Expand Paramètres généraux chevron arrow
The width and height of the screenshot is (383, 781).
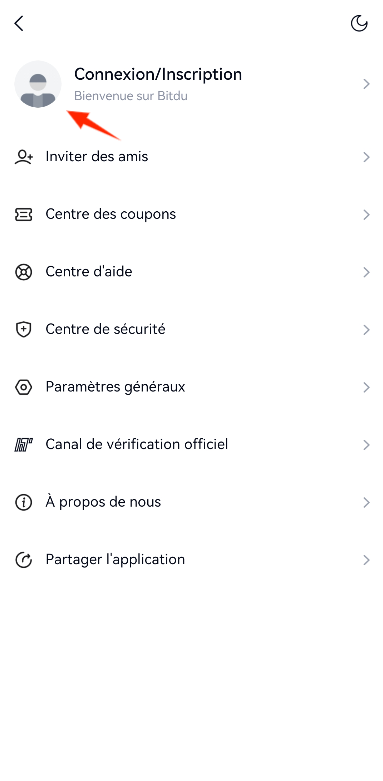[367, 387]
